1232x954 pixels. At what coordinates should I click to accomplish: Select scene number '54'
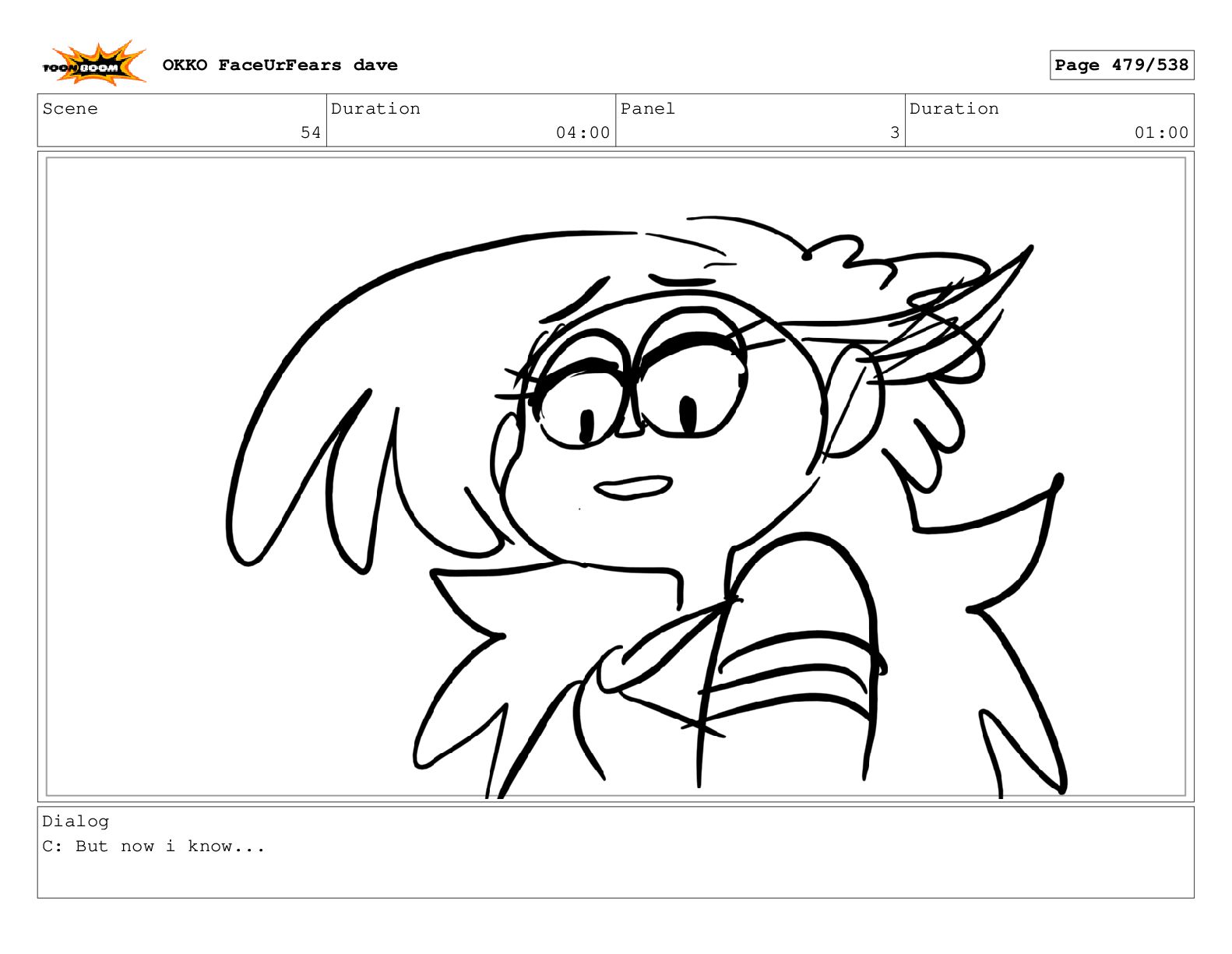311,132
